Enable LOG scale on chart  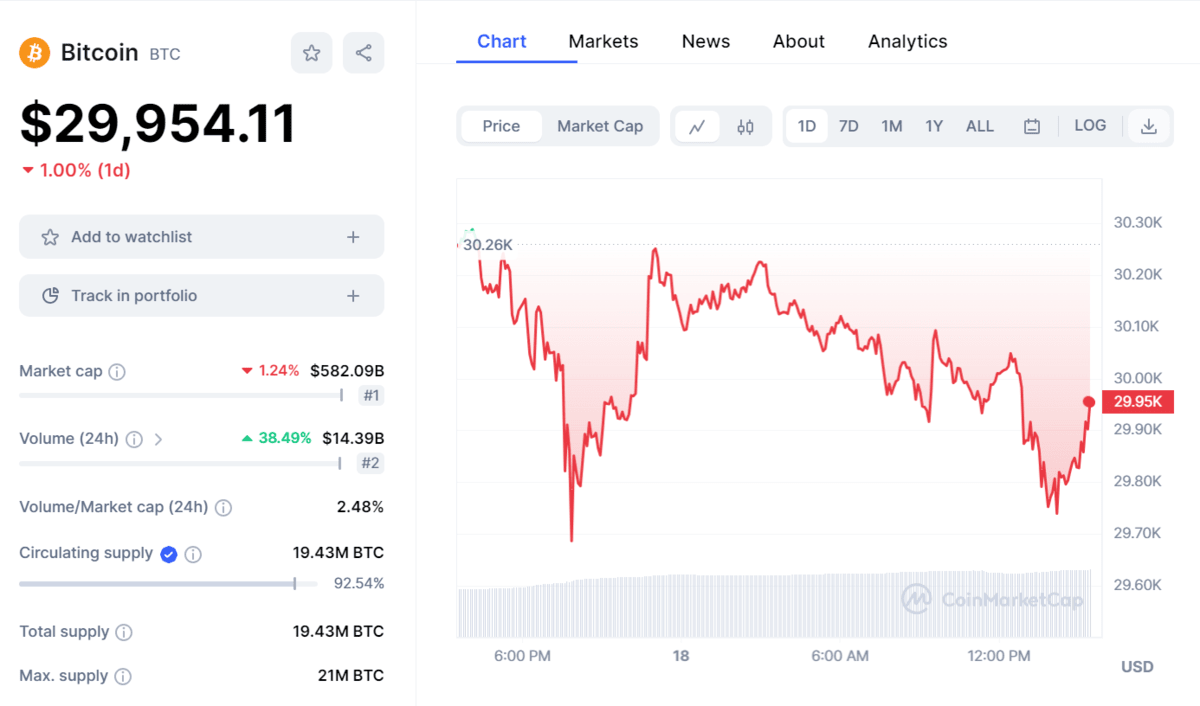coord(1090,126)
